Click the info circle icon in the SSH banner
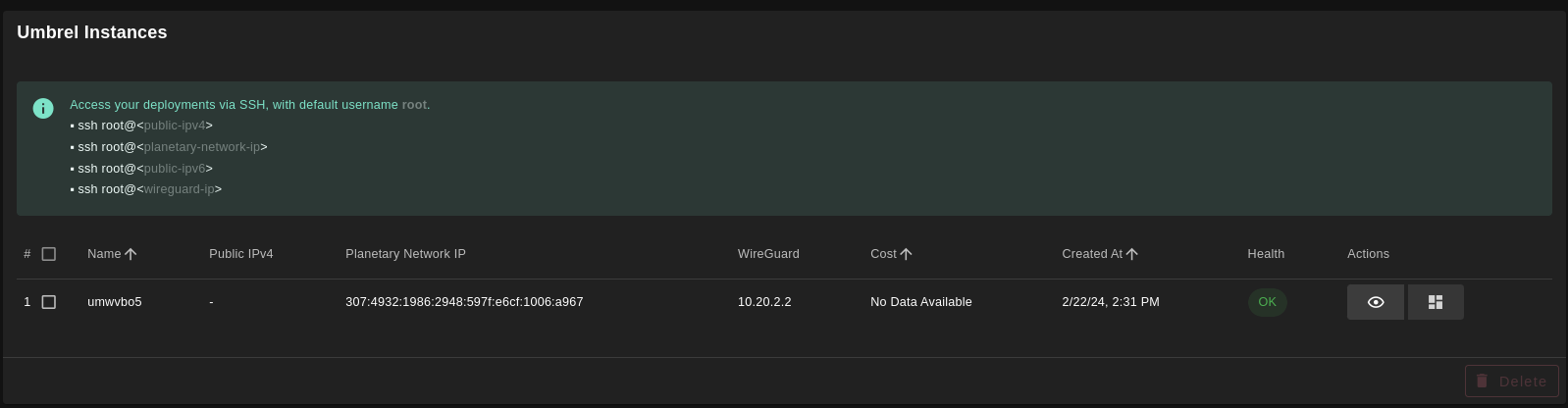This screenshot has width=1568, height=408. 43,108
